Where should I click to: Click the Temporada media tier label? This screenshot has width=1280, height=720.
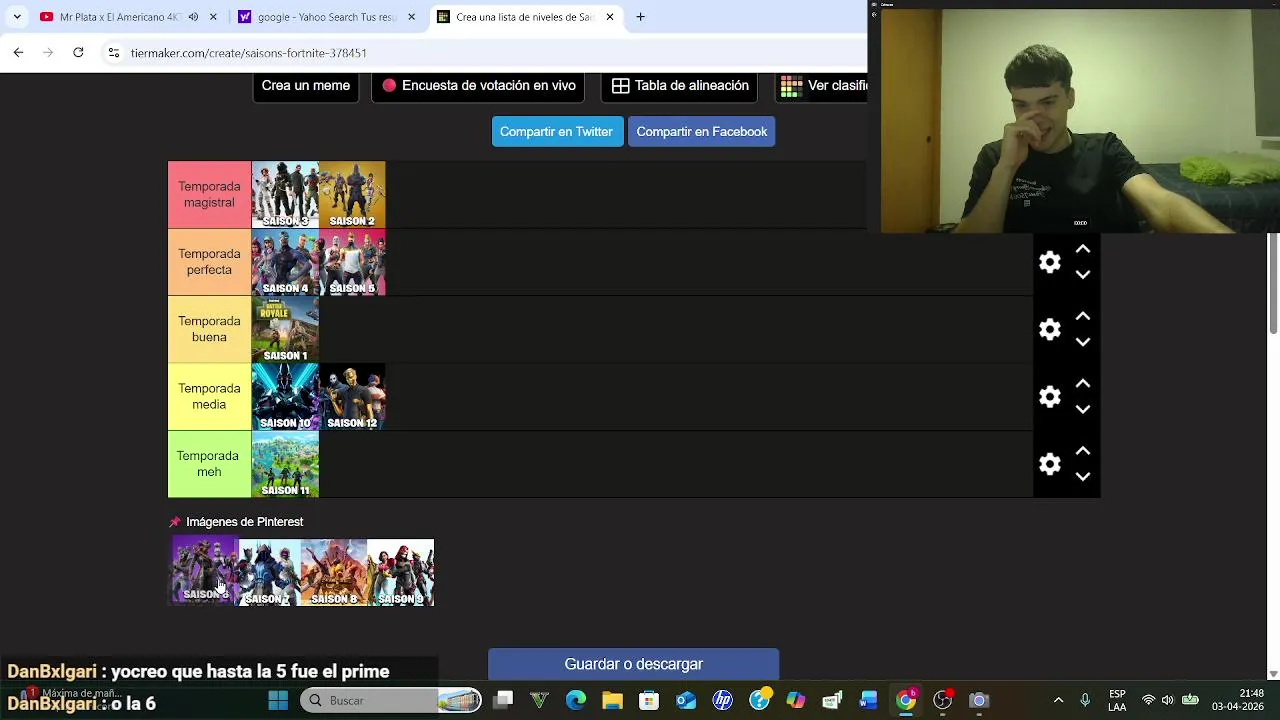click(x=209, y=396)
